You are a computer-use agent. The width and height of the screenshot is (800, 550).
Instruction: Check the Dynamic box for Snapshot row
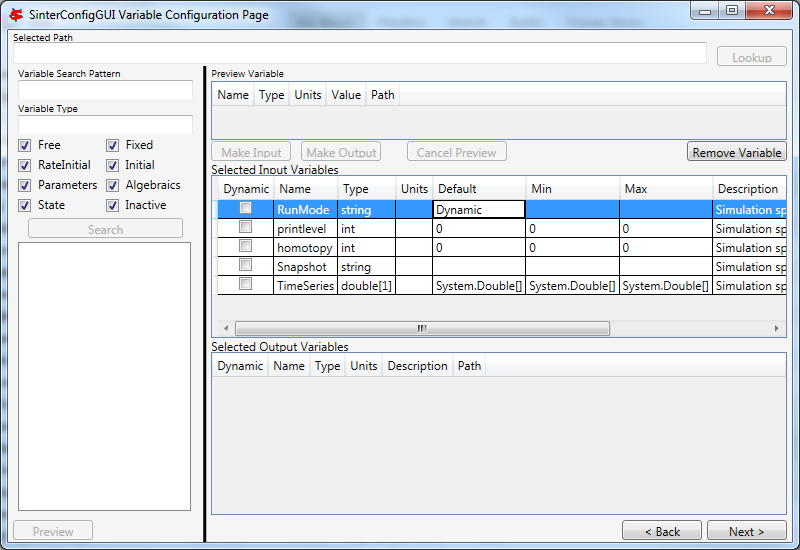pyautogui.click(x=245, y=264)
